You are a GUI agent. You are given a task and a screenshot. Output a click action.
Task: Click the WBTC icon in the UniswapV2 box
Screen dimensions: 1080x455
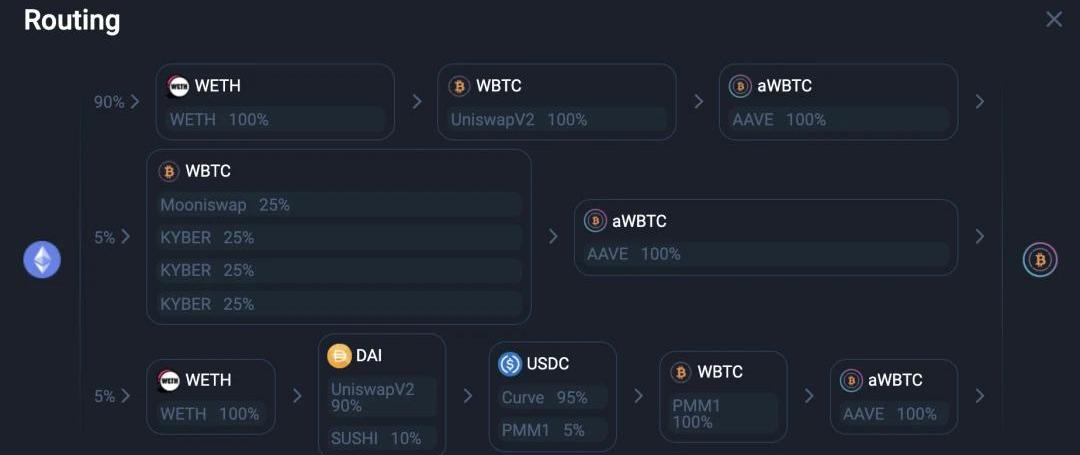459,86
